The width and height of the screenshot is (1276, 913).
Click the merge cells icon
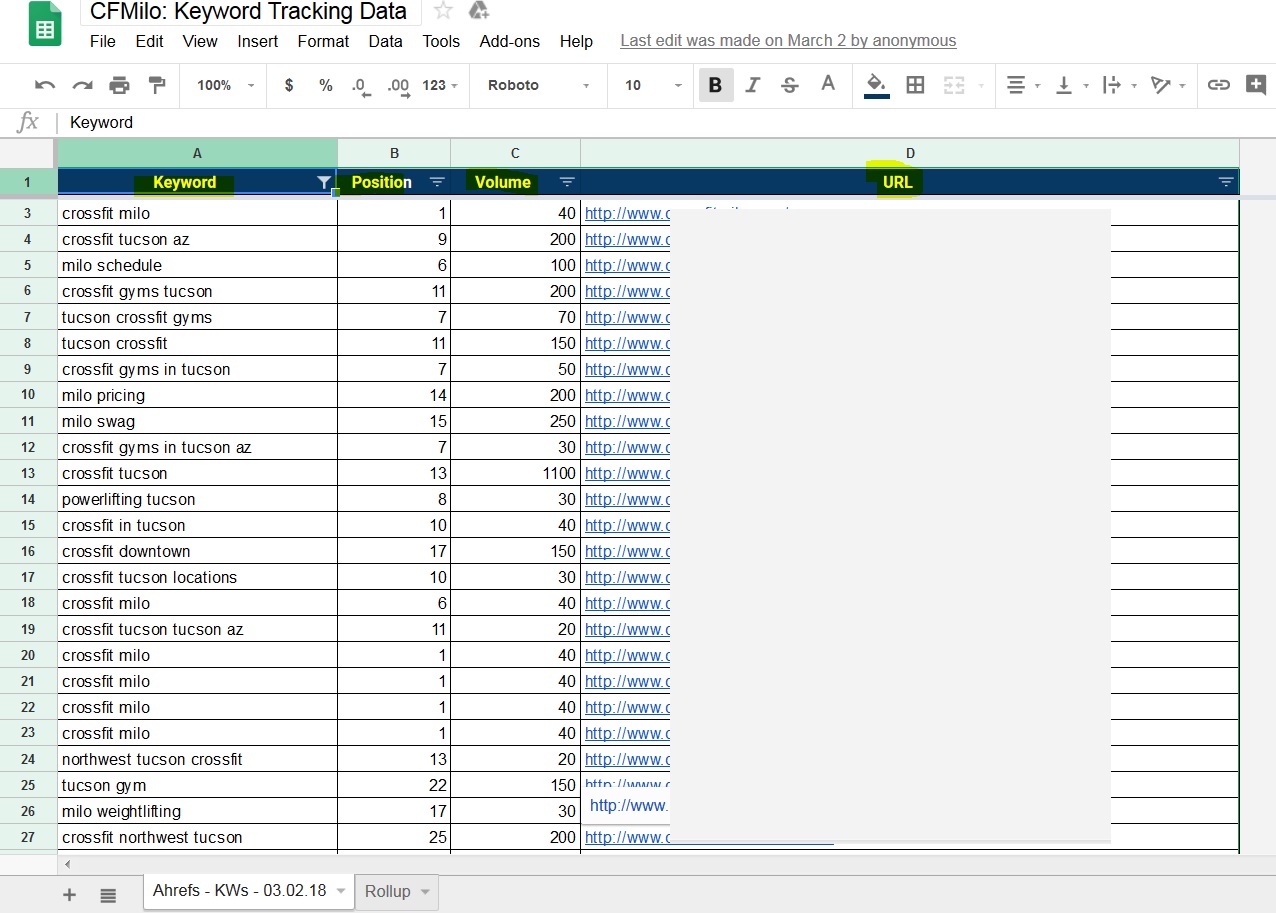[954, 85]
